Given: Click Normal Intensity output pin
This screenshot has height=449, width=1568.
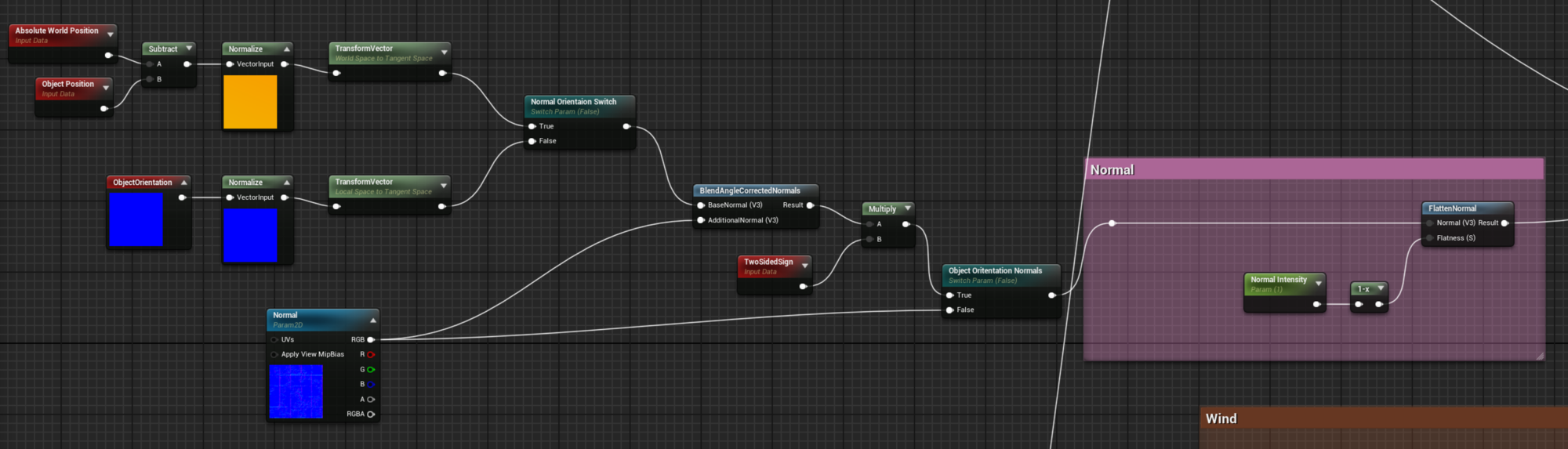Looking at the screenshot, I should 1317,304.
